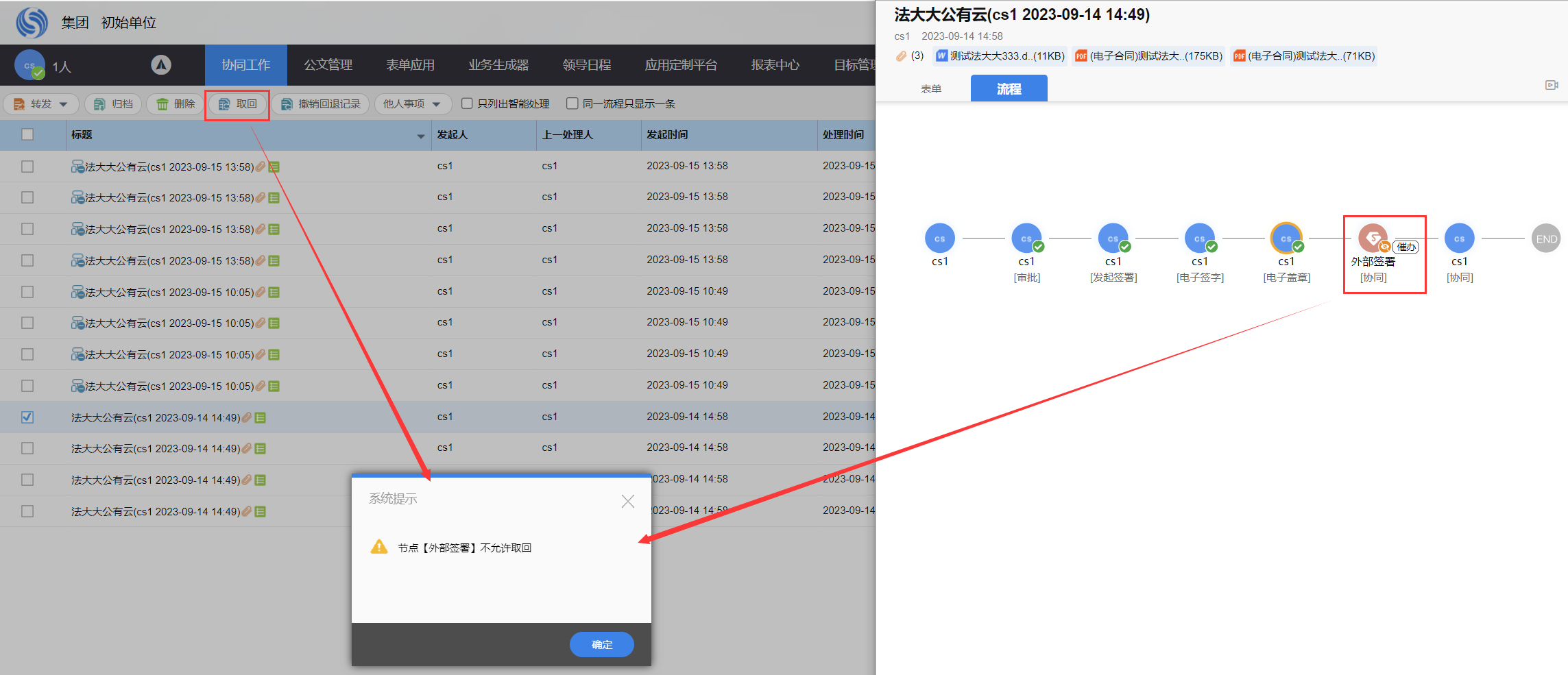The height and width of the screenshot is (675, 1568).
Task: Click 撤销回退记录 toolbar button
Action: click(320, 104)
